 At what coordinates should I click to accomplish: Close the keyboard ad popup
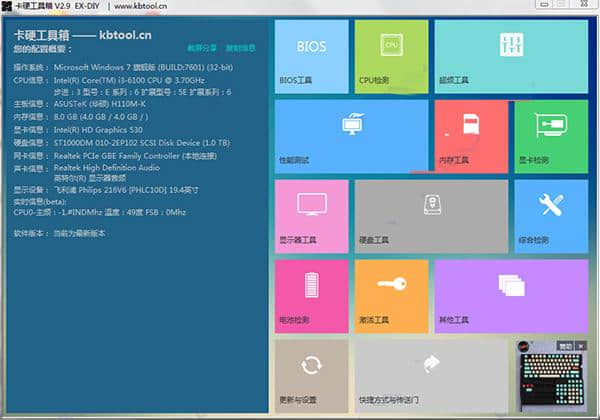click(582, 345)
